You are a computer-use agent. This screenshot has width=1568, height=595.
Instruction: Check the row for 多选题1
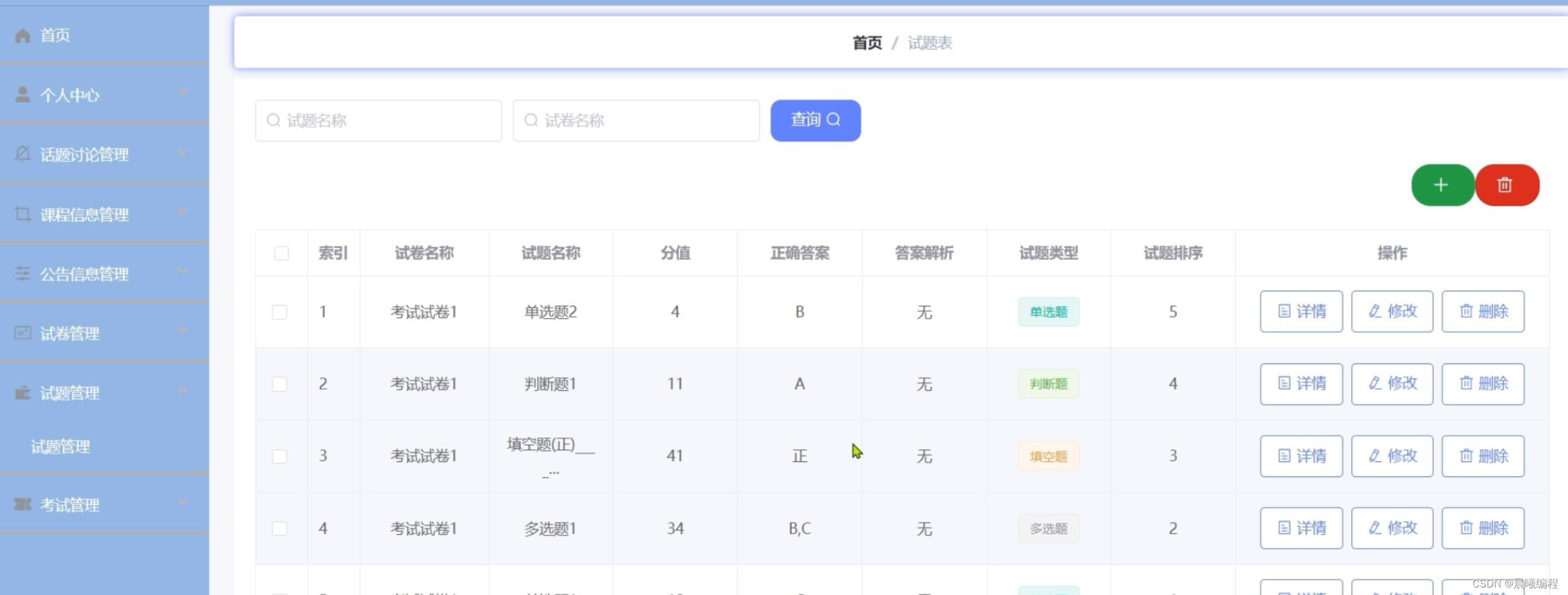279,528
